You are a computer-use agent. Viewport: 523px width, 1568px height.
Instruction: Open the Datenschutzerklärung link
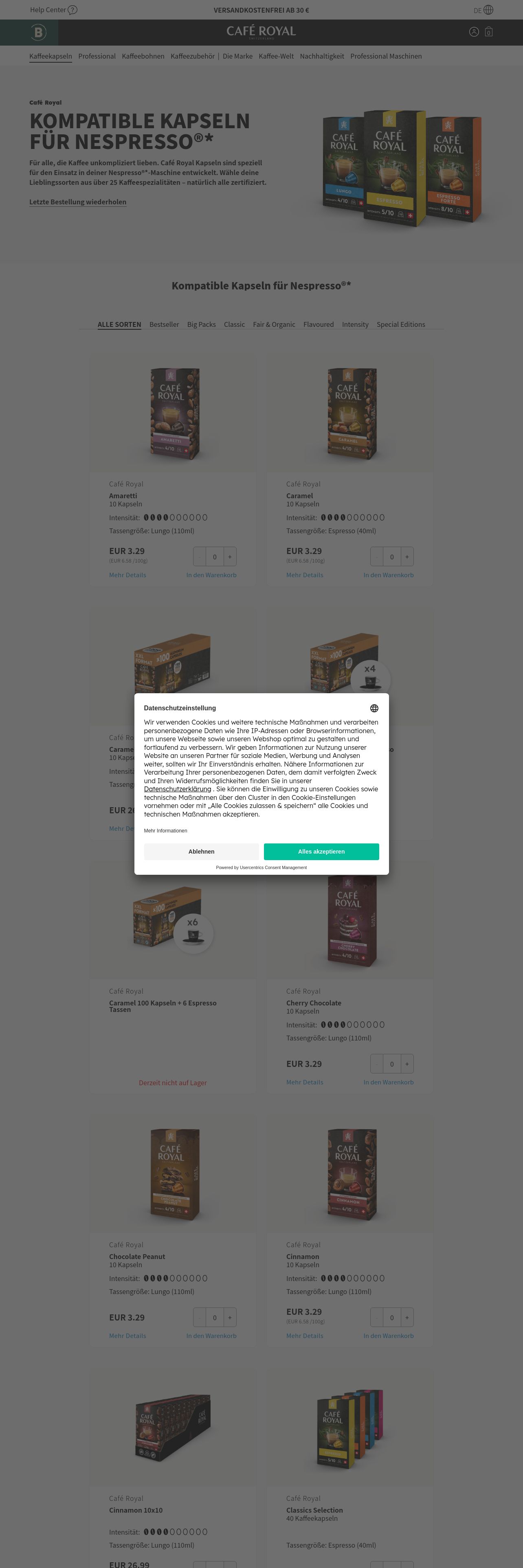pyautogui.click(x=177, y=789)
